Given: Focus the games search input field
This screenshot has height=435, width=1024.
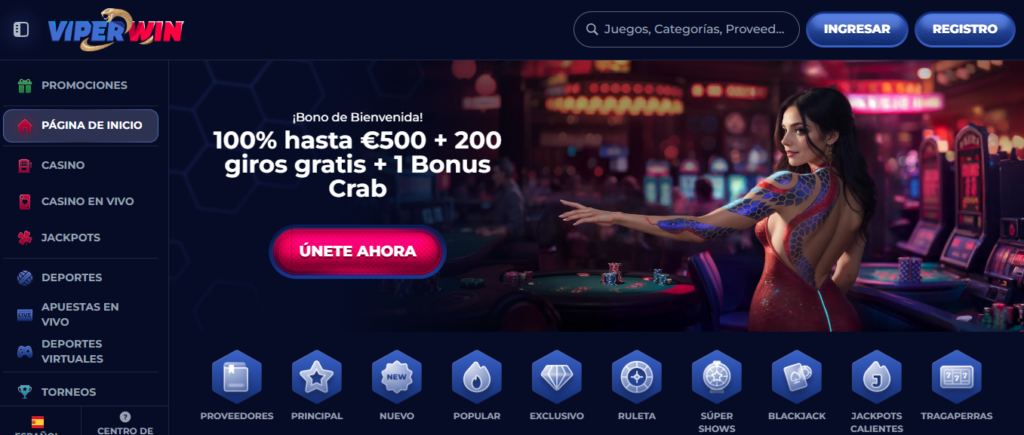Looking at the screenshot, I should click(686, 29).
